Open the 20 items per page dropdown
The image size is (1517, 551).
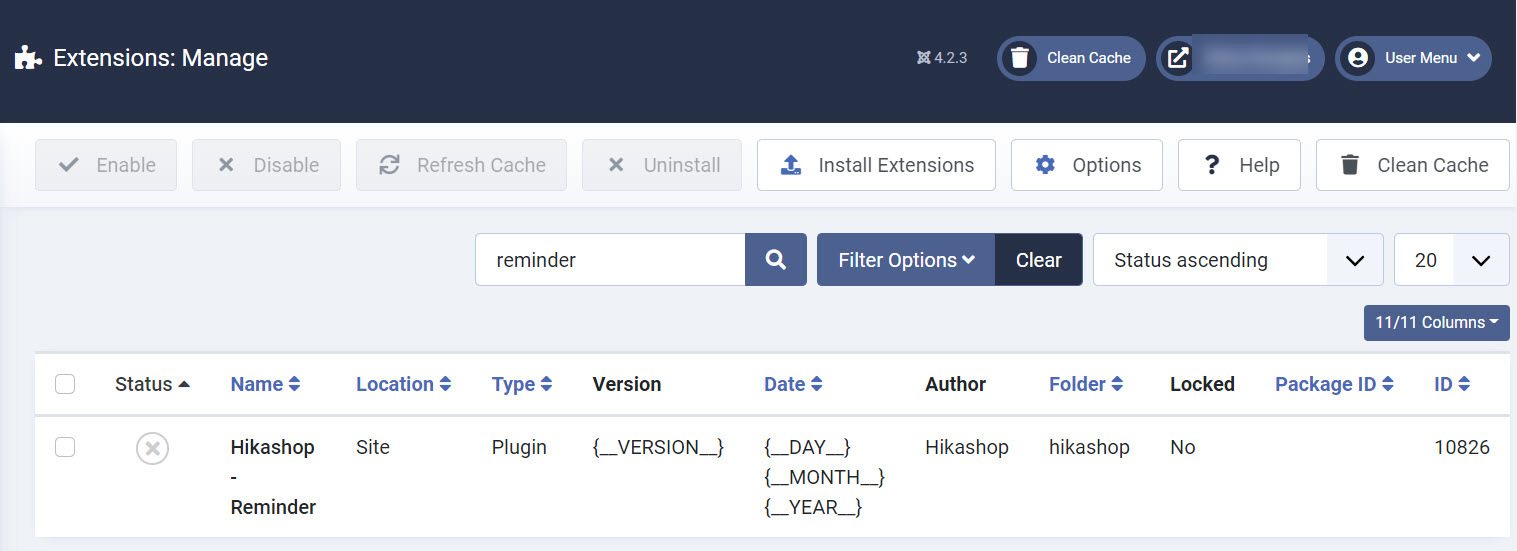(1451, 260)
